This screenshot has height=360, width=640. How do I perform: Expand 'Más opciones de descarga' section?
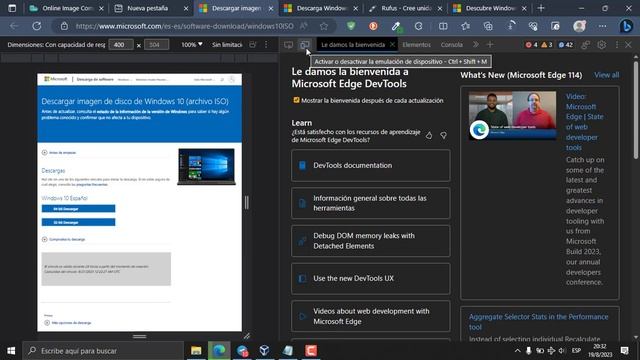coord(68,323)
